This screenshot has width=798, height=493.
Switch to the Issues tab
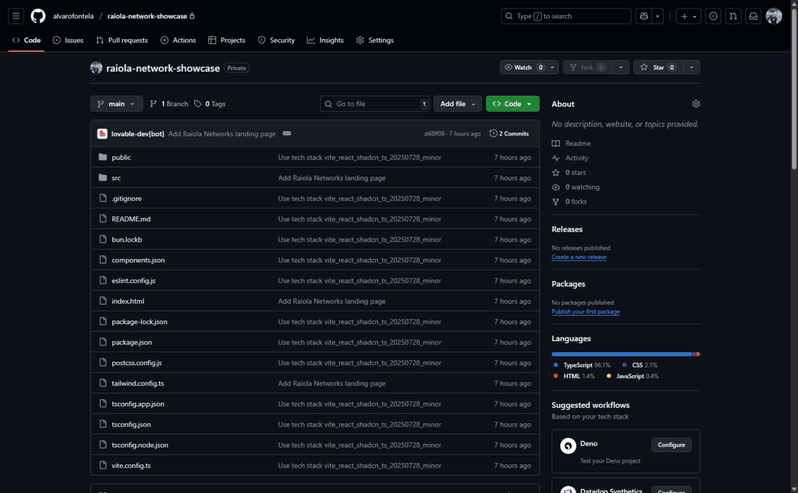[x=68, y=40]
